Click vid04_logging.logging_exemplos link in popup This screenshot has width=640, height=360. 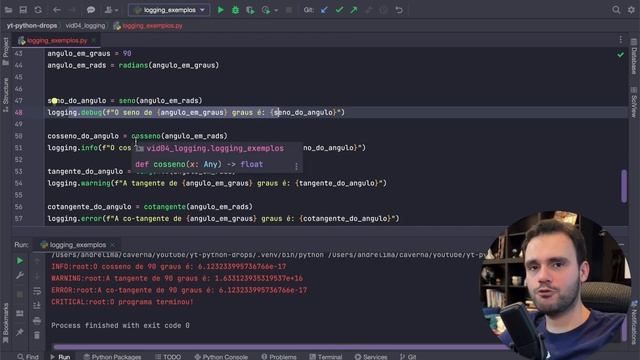(215, 148)
